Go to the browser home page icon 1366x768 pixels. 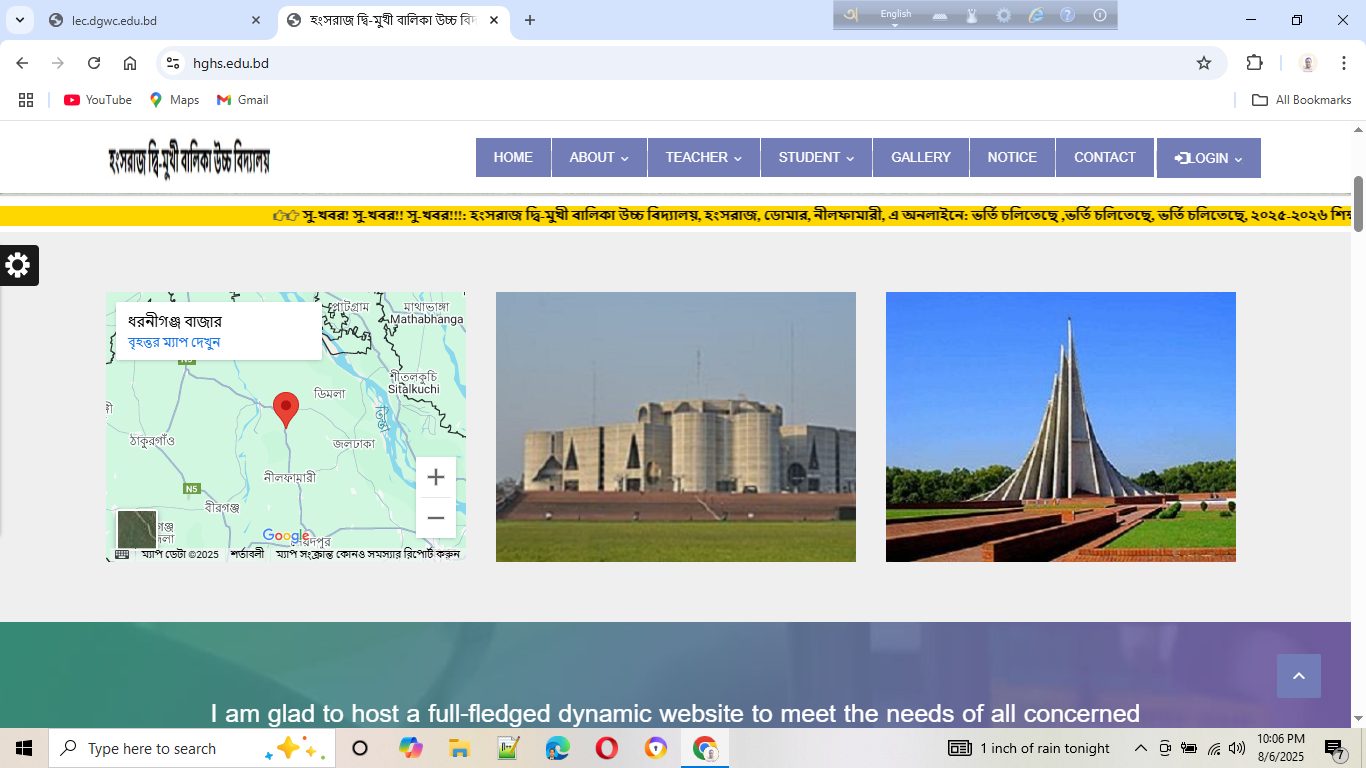tap(130, 63)
